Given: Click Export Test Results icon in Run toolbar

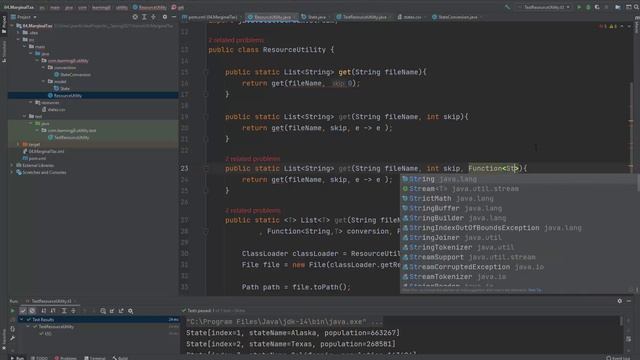Looking at the screenshot, I should tap(121, 311).
